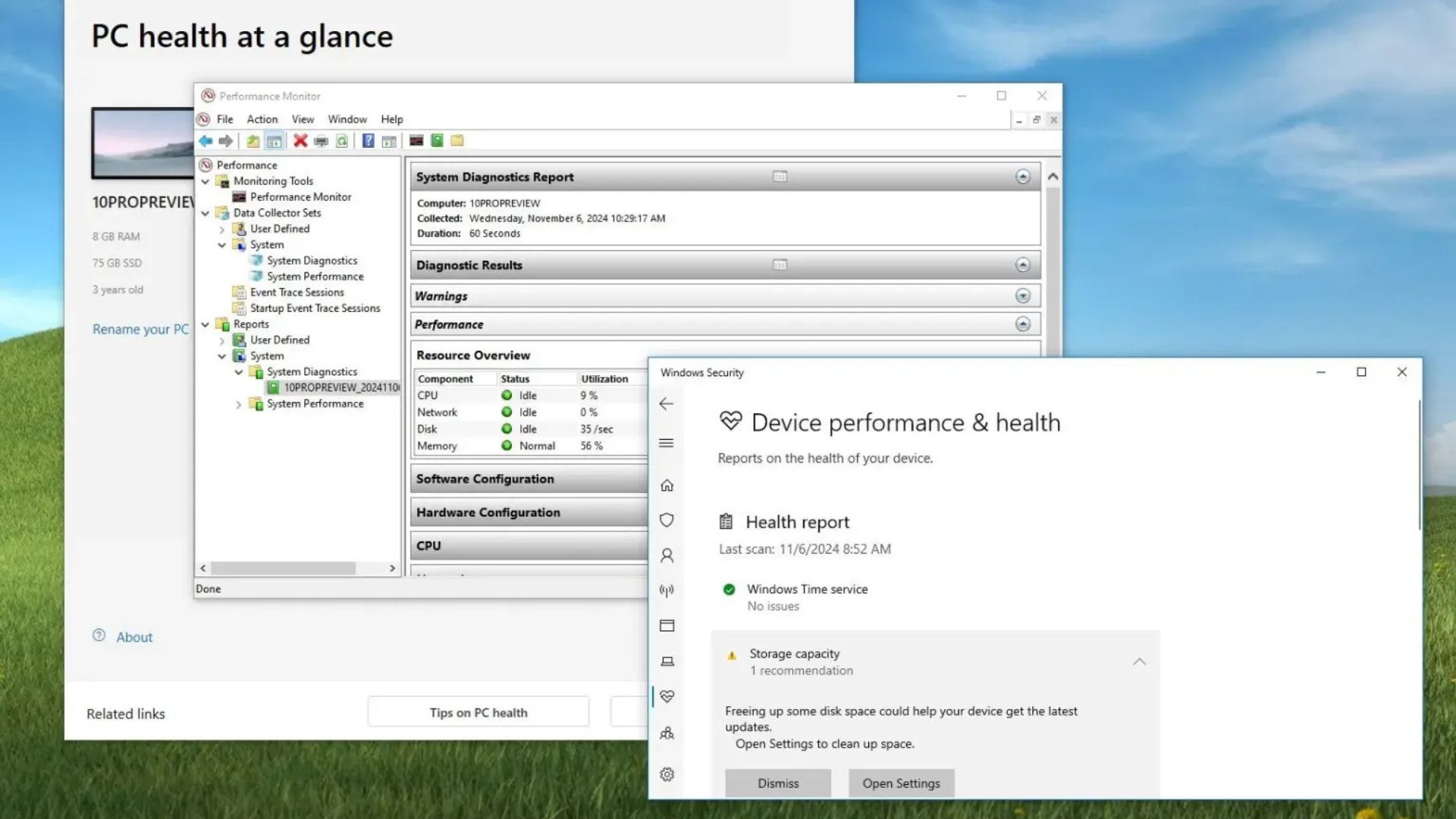The width and height of the screenshot is (1456, 819).
Task: Click the Rename your PC link
Action: (140, 329)
